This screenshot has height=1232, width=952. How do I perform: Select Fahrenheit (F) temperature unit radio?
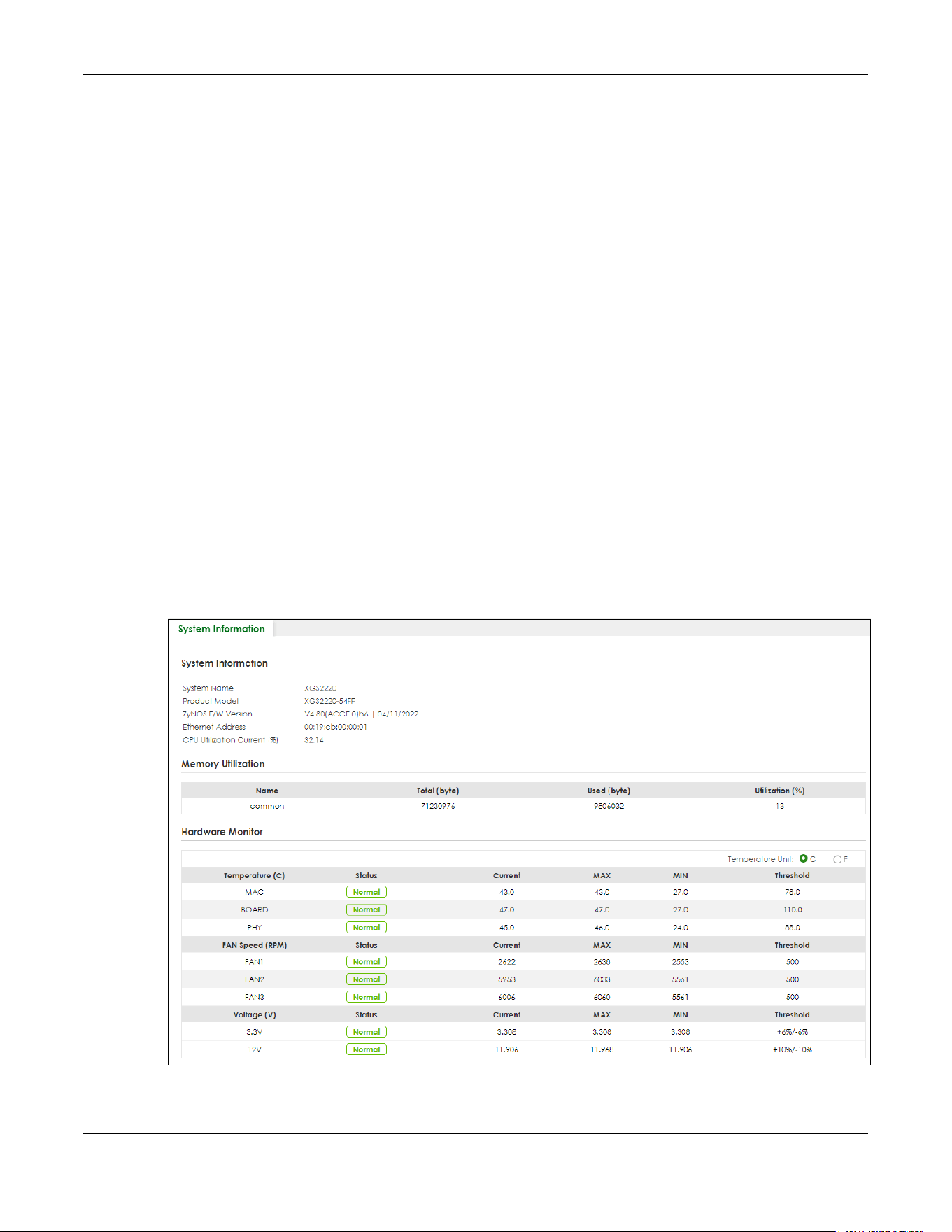click(837, 859)
